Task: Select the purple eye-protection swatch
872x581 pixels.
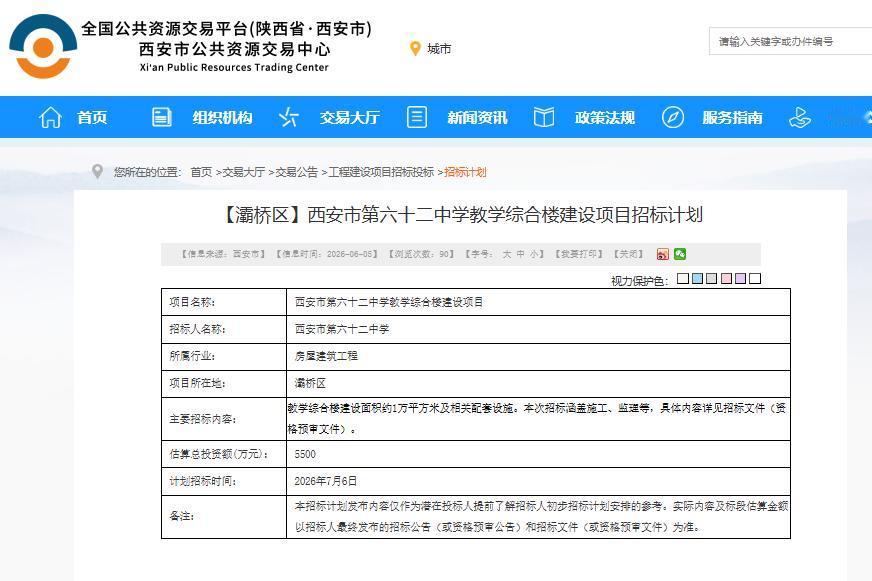Action: (x=740, y=279)
